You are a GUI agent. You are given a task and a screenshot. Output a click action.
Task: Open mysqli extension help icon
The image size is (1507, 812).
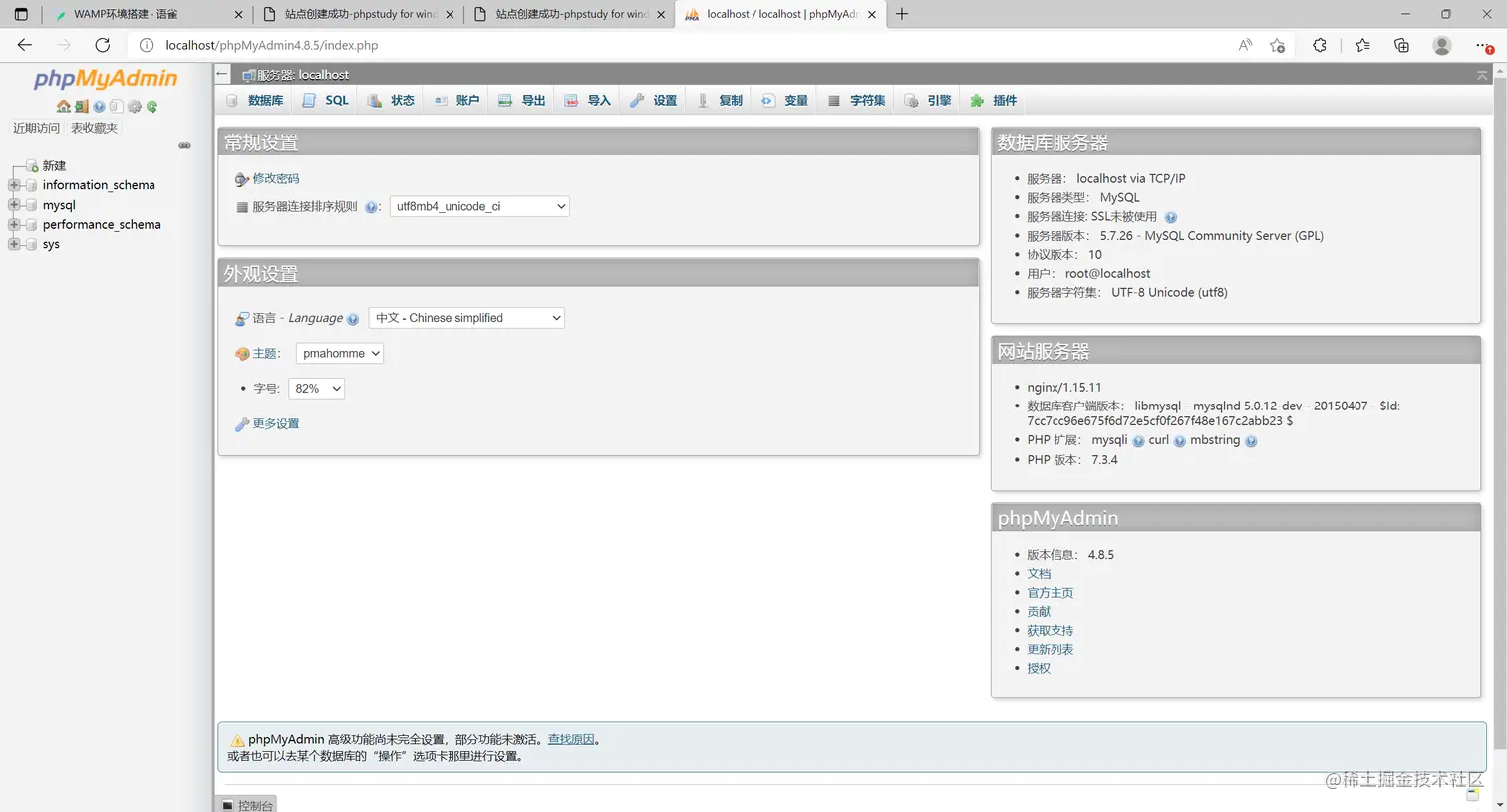click(1138, 441)
